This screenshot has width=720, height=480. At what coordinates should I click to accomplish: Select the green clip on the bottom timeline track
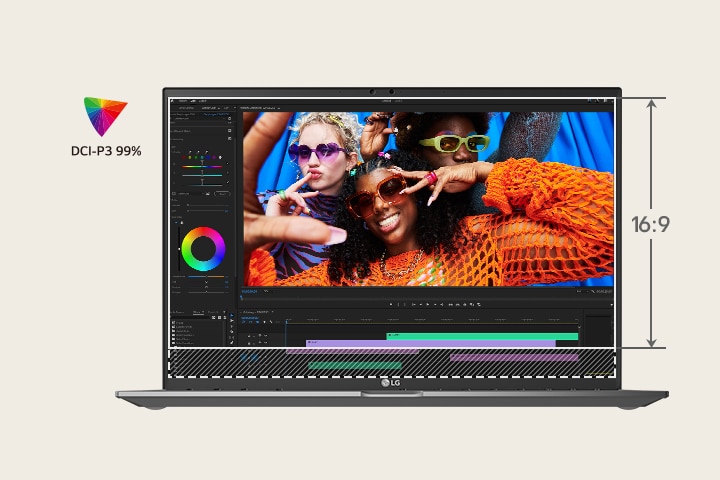coord(354,366)
